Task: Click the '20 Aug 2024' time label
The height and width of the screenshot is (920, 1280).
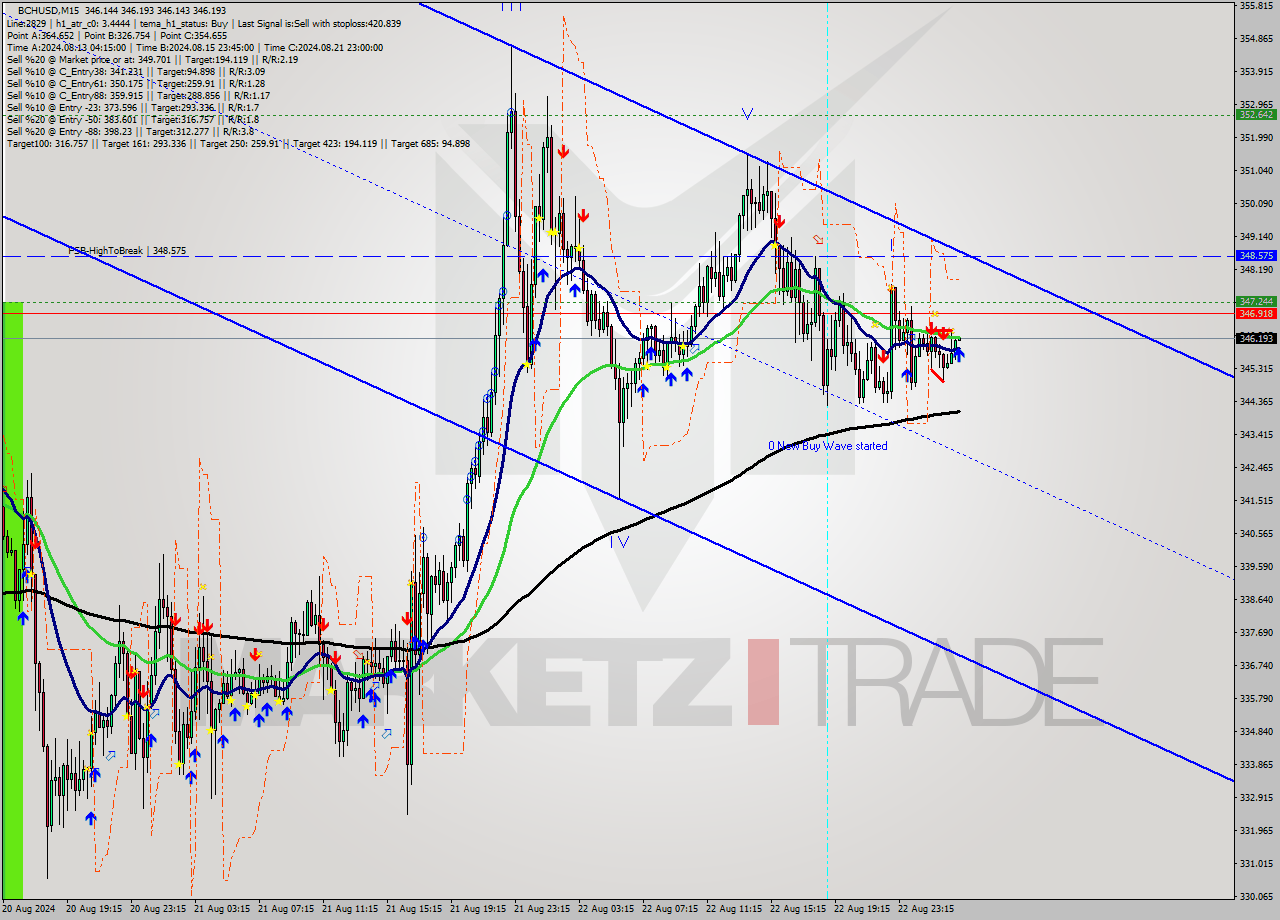Action: (29, 909)
